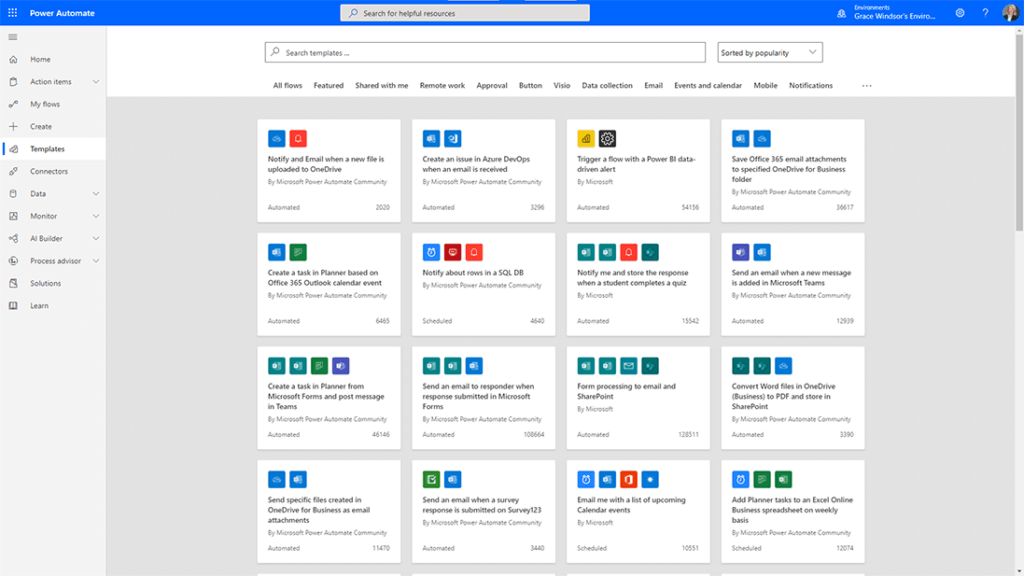Open the user profile avatar
The image size is (1024, 576).
tap(1010, 13)
